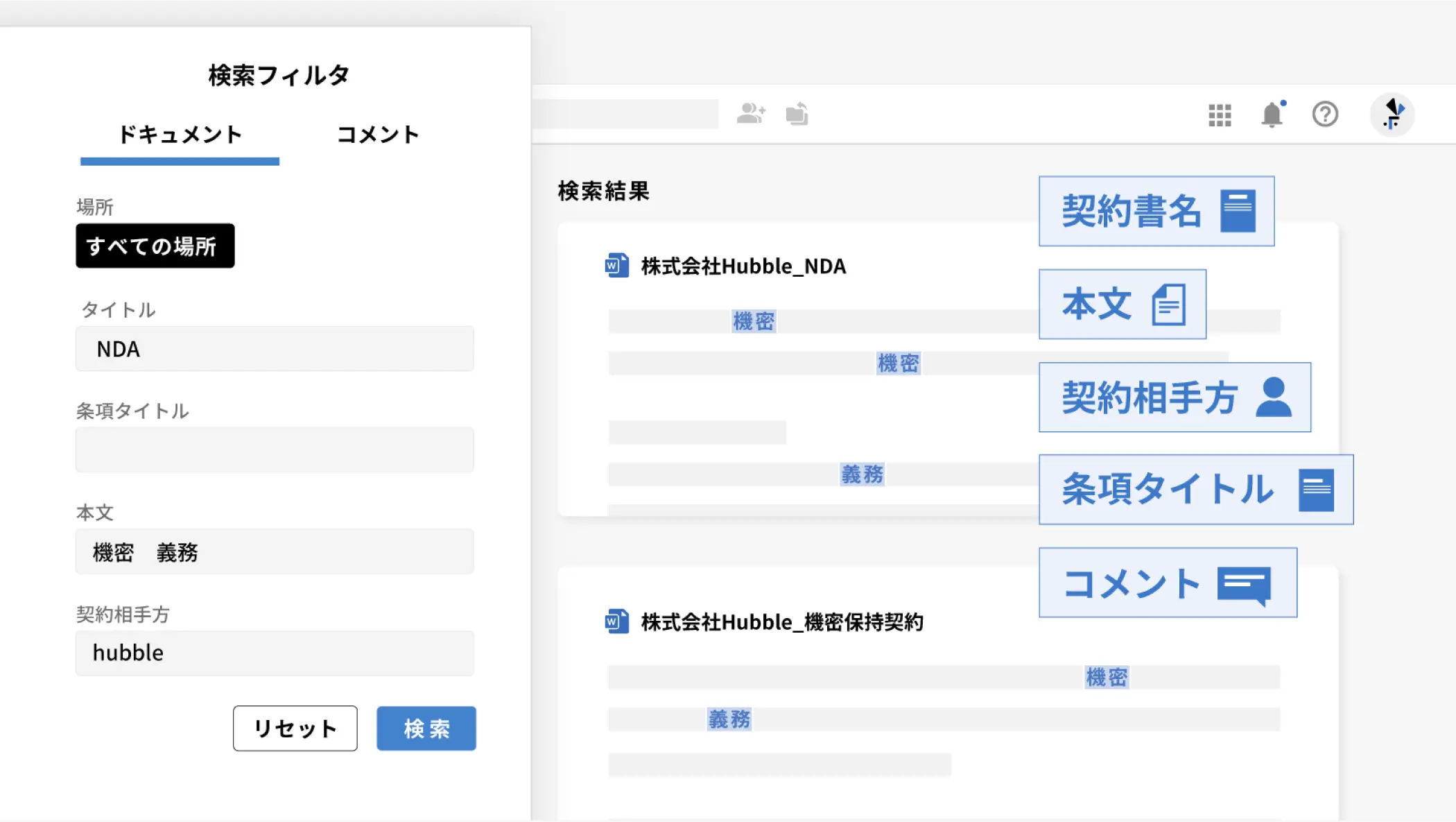Image resolution: width=1456 pixels, height=822 pixels.
Task: Click the search bar in top toolbar
Action: pyautogui.click(x=625, y=114)
